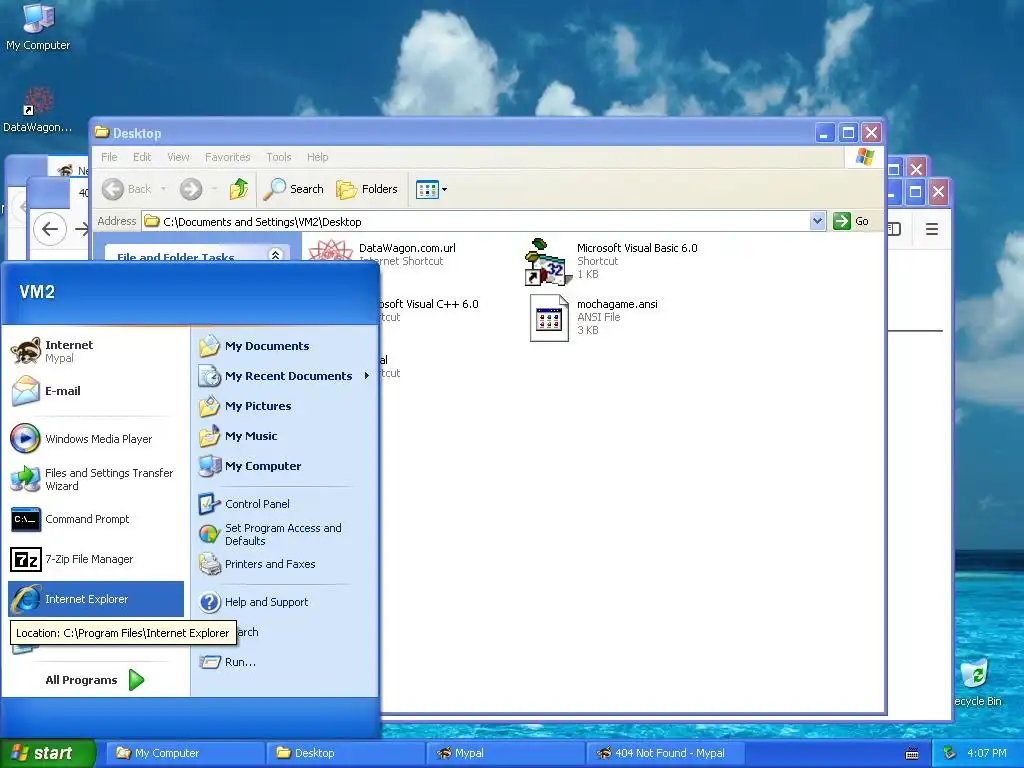Open Windows Media Player

97,439
